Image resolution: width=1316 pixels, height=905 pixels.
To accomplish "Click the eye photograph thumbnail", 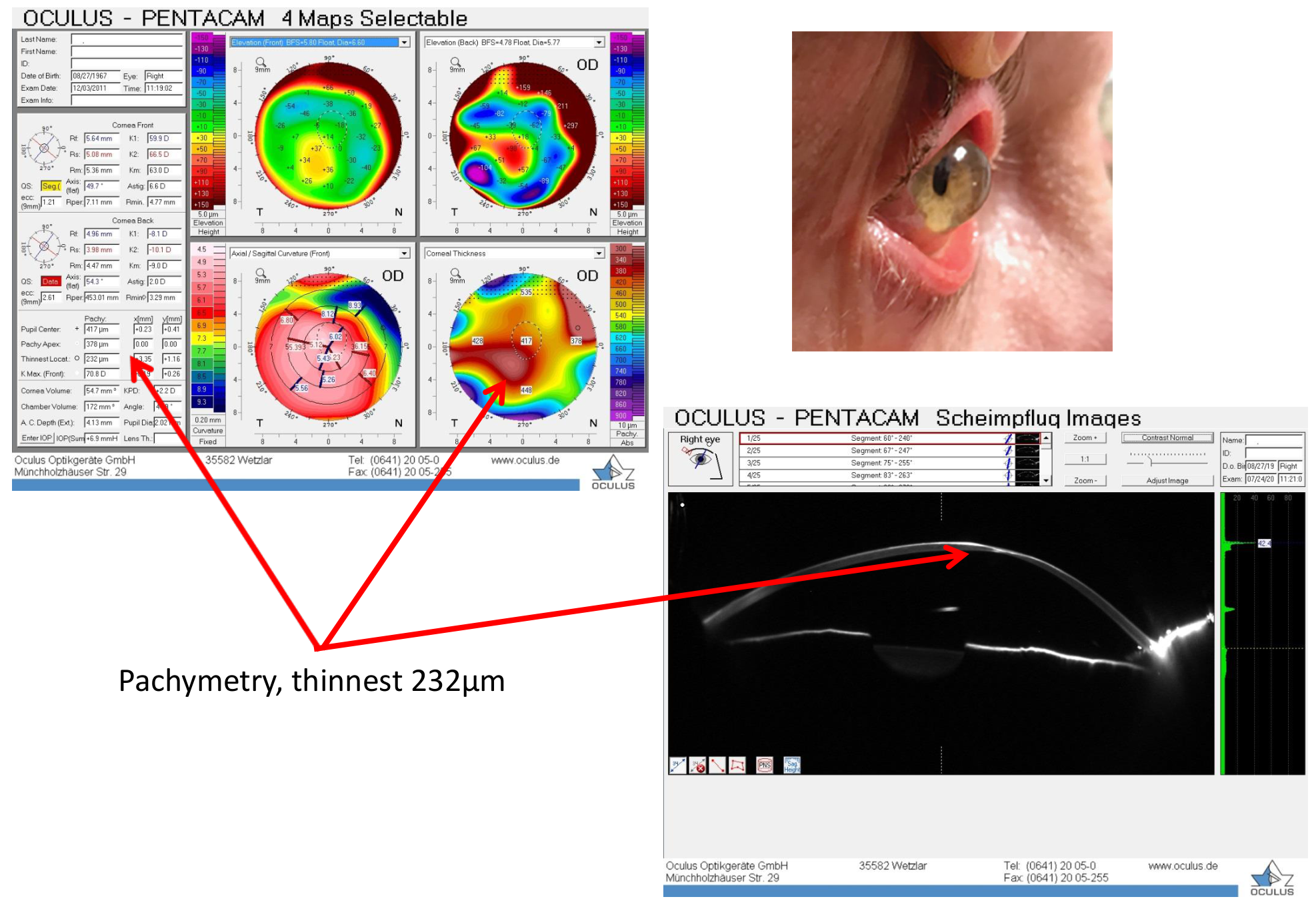I will tap(952, 191).
